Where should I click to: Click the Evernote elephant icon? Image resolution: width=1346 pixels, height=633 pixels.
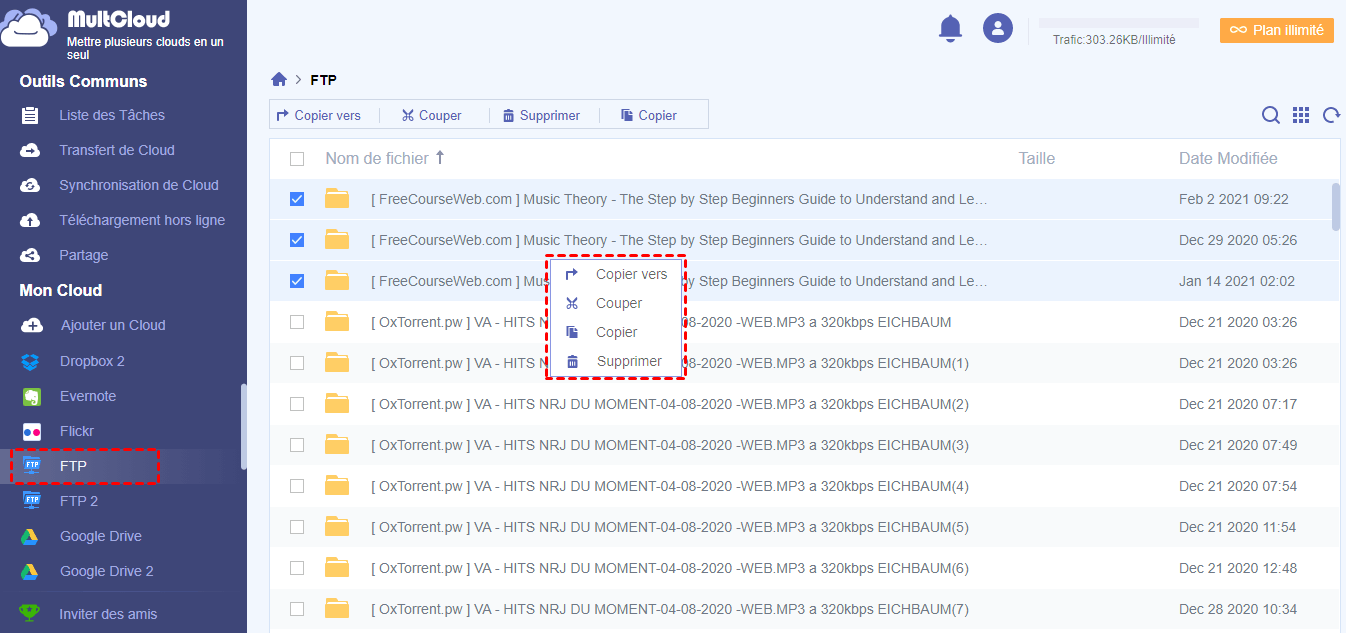(x=32, y=396)
